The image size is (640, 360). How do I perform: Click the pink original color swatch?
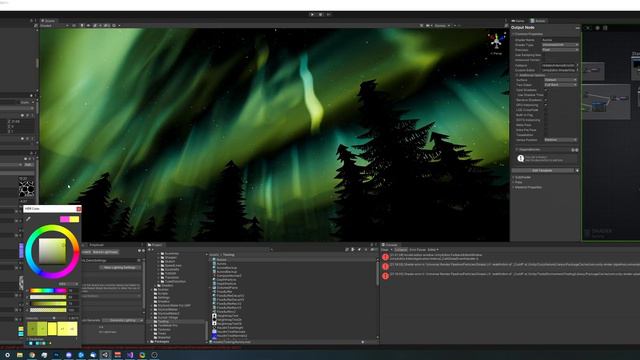coord(64,220)
